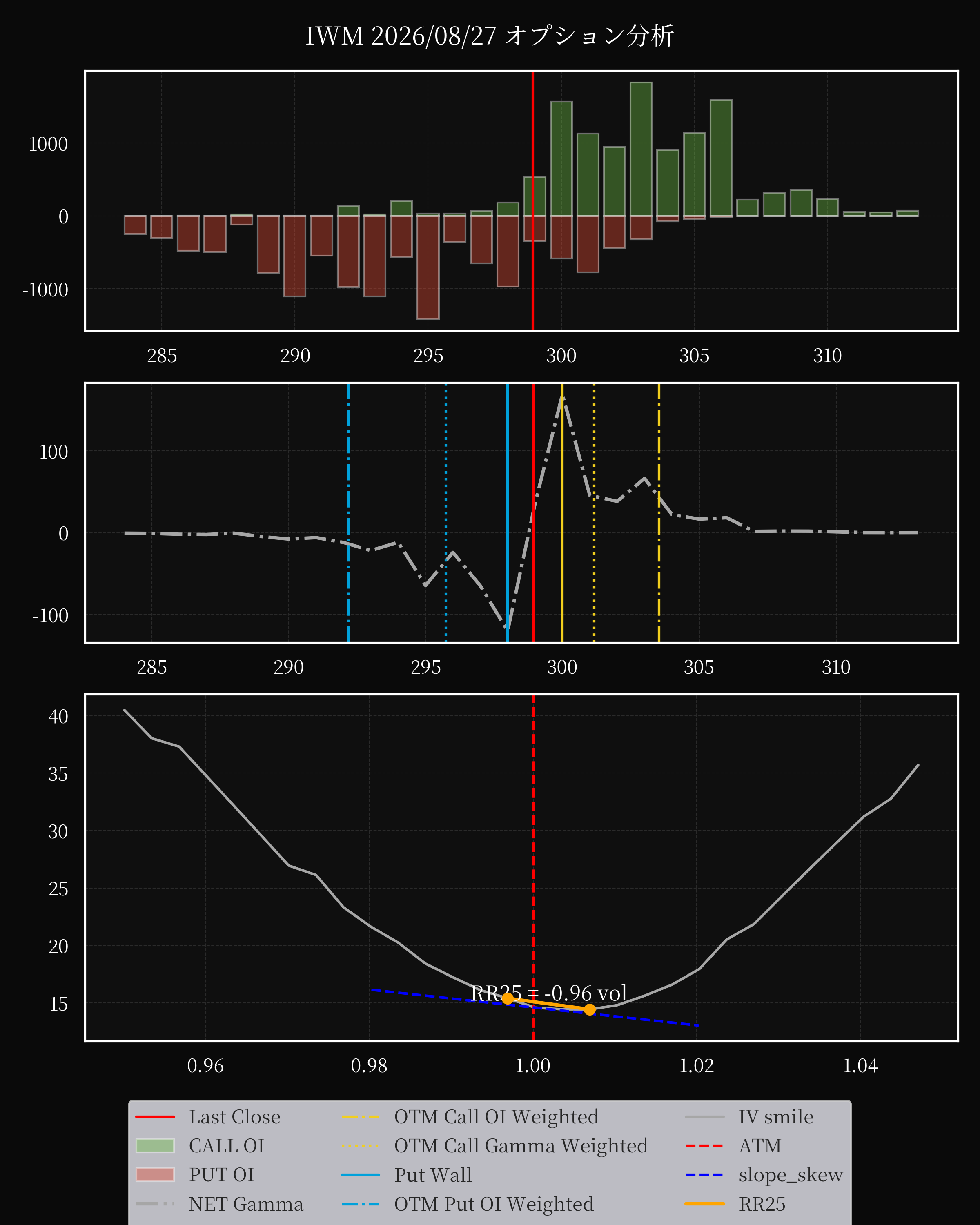This screenshot has height=1225, width=980.
Task: Click the tallest green CALL OI bar near 303
Action: pos(641,149)
